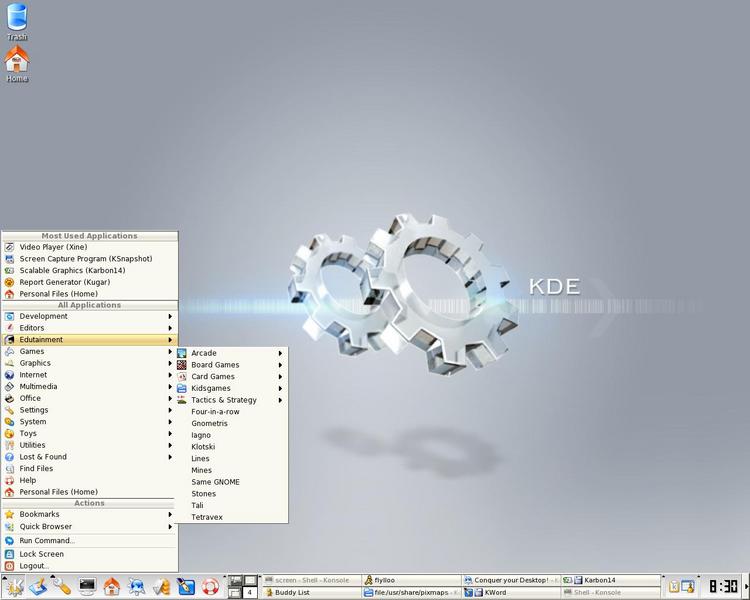Viewport: 750px width, 600px height.
Task: Open the Home desktop icon
Action: [x=17, y=64]
